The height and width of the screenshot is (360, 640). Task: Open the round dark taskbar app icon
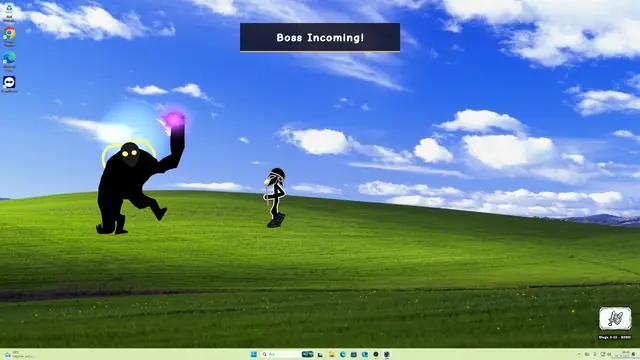tap(376, 354)
